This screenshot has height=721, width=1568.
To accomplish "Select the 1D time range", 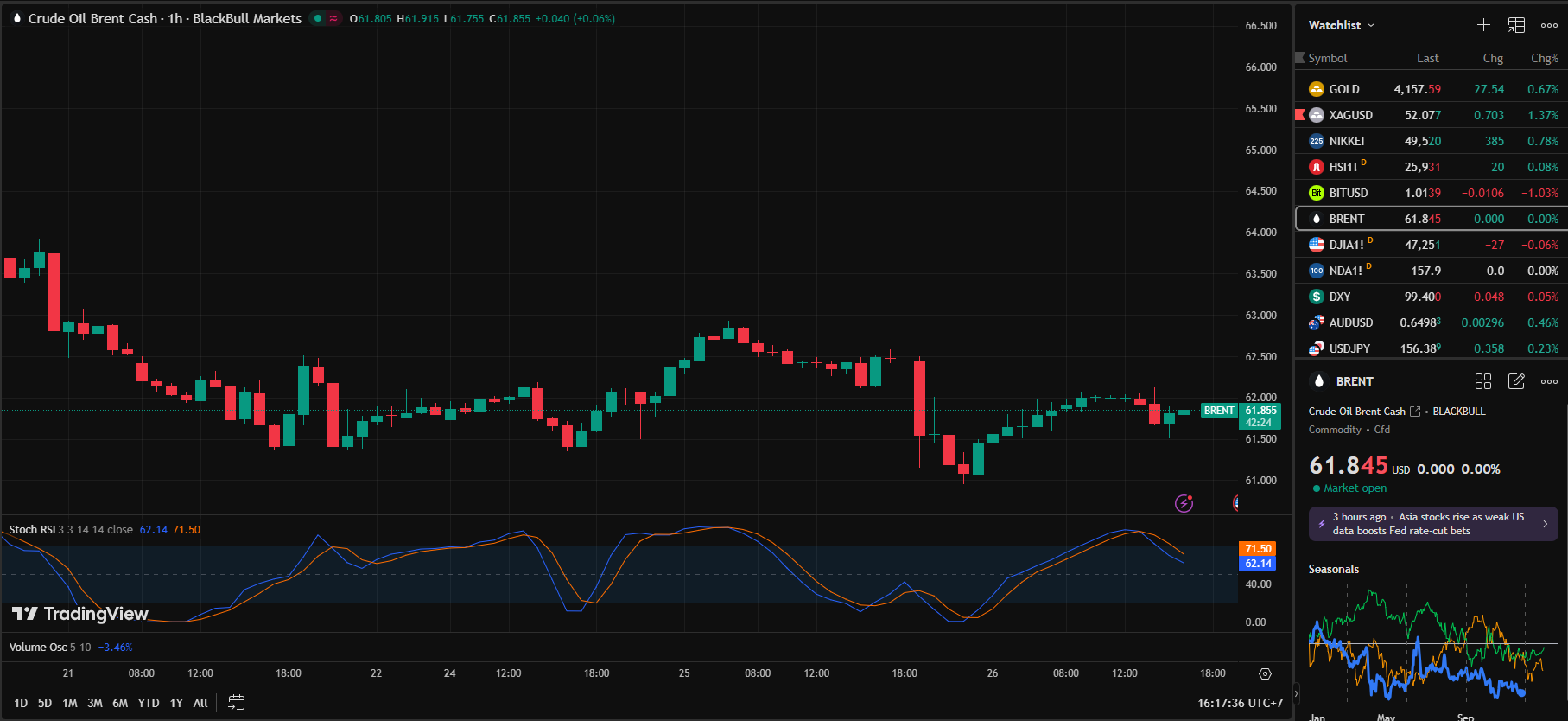I will coord(21,703).
